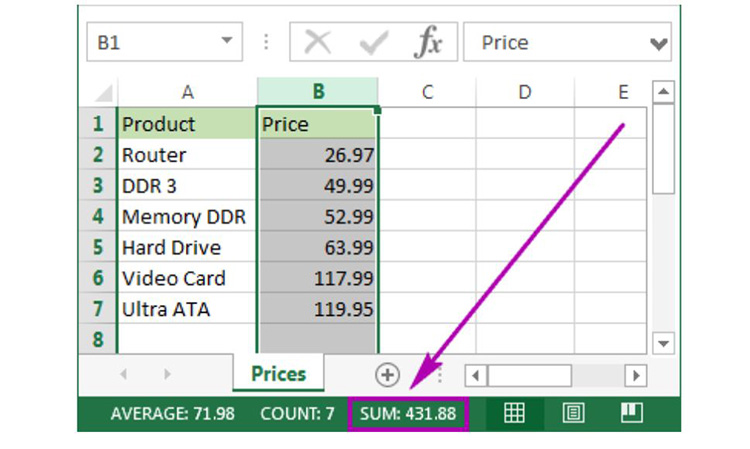The image size is (750, 449).
Task: Click the Select All corner triangle
Action: tap(103, 93)
